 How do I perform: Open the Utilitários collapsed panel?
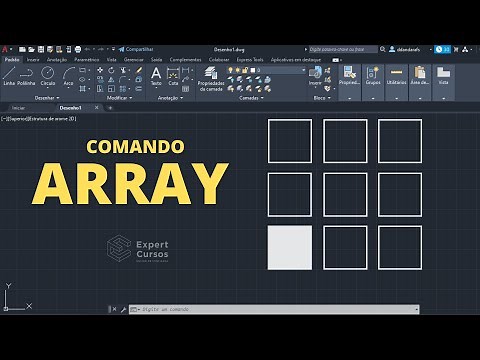click(x=396, y=82)
